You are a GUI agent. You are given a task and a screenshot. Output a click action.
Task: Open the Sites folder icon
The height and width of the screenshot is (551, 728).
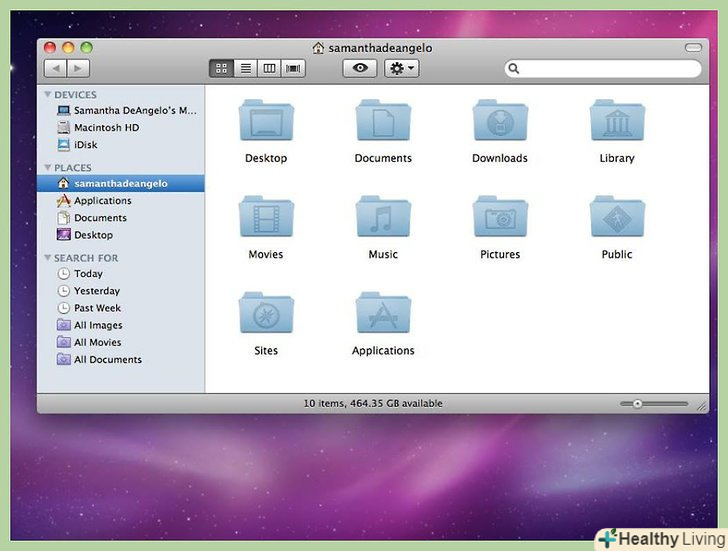[x=266, y=314]
